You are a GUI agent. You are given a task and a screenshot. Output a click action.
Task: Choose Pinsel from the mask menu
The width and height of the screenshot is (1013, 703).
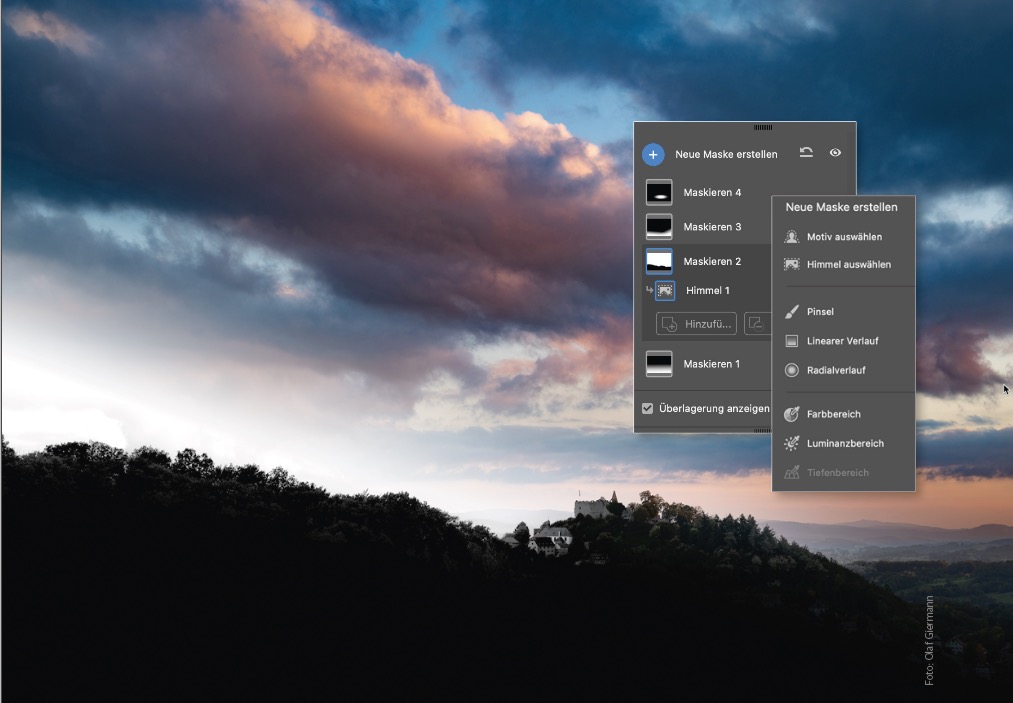843,311
